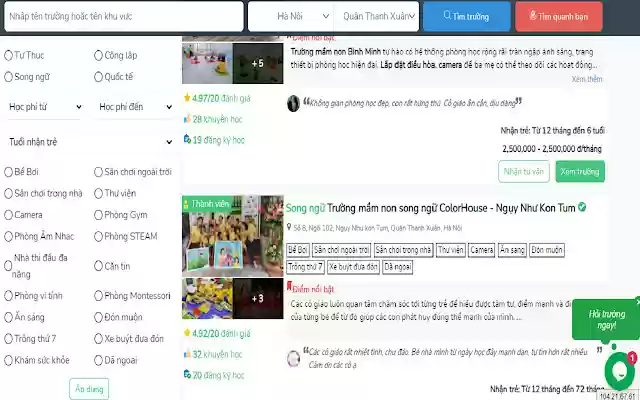The image size is (640, 400).
Task: Select the Trông thứ 7 sidebar filter
Action: coord(8,339)
